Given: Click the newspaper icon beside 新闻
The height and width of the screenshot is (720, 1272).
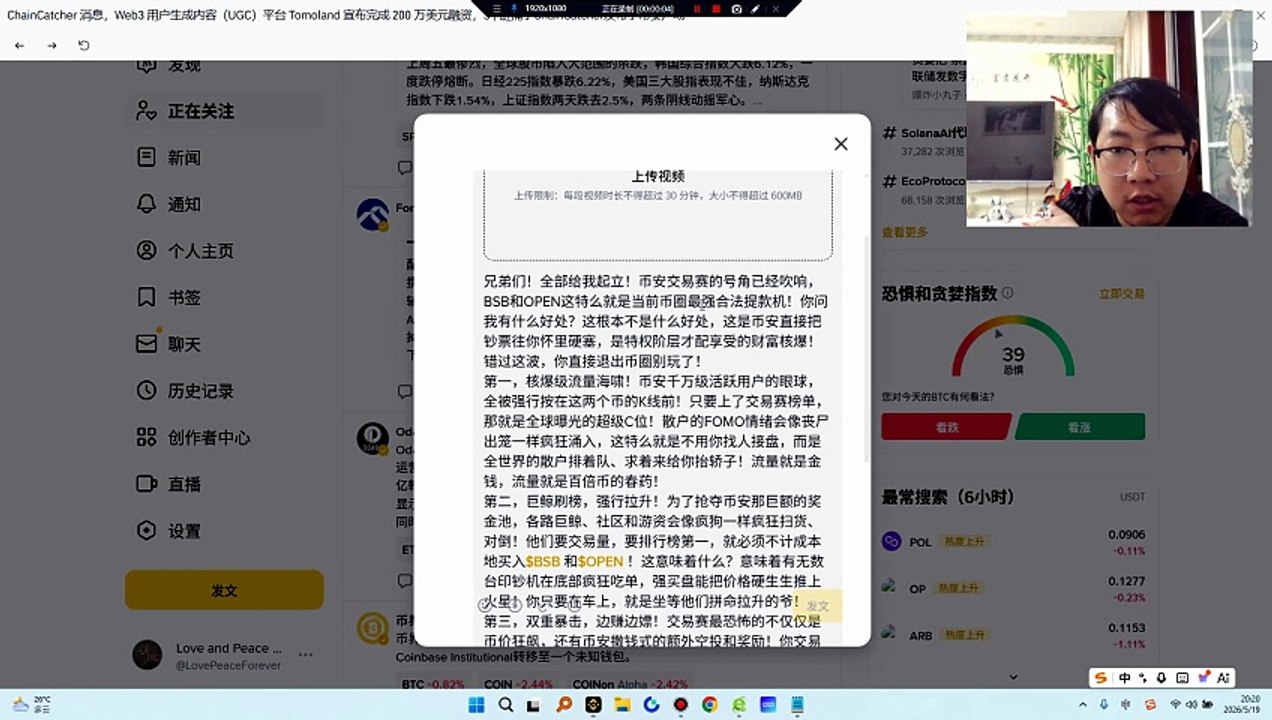Looking at the screenshot, I should click(146, 158).
